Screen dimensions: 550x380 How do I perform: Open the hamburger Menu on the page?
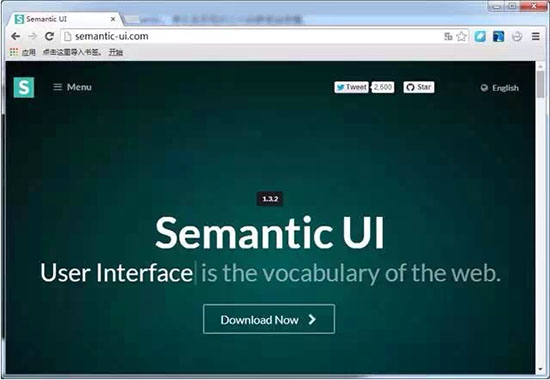point(72,87)
